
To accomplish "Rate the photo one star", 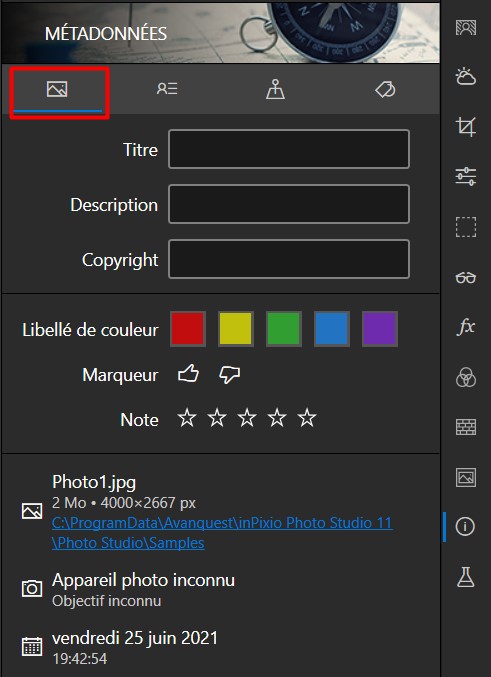I will pos(187,418).
